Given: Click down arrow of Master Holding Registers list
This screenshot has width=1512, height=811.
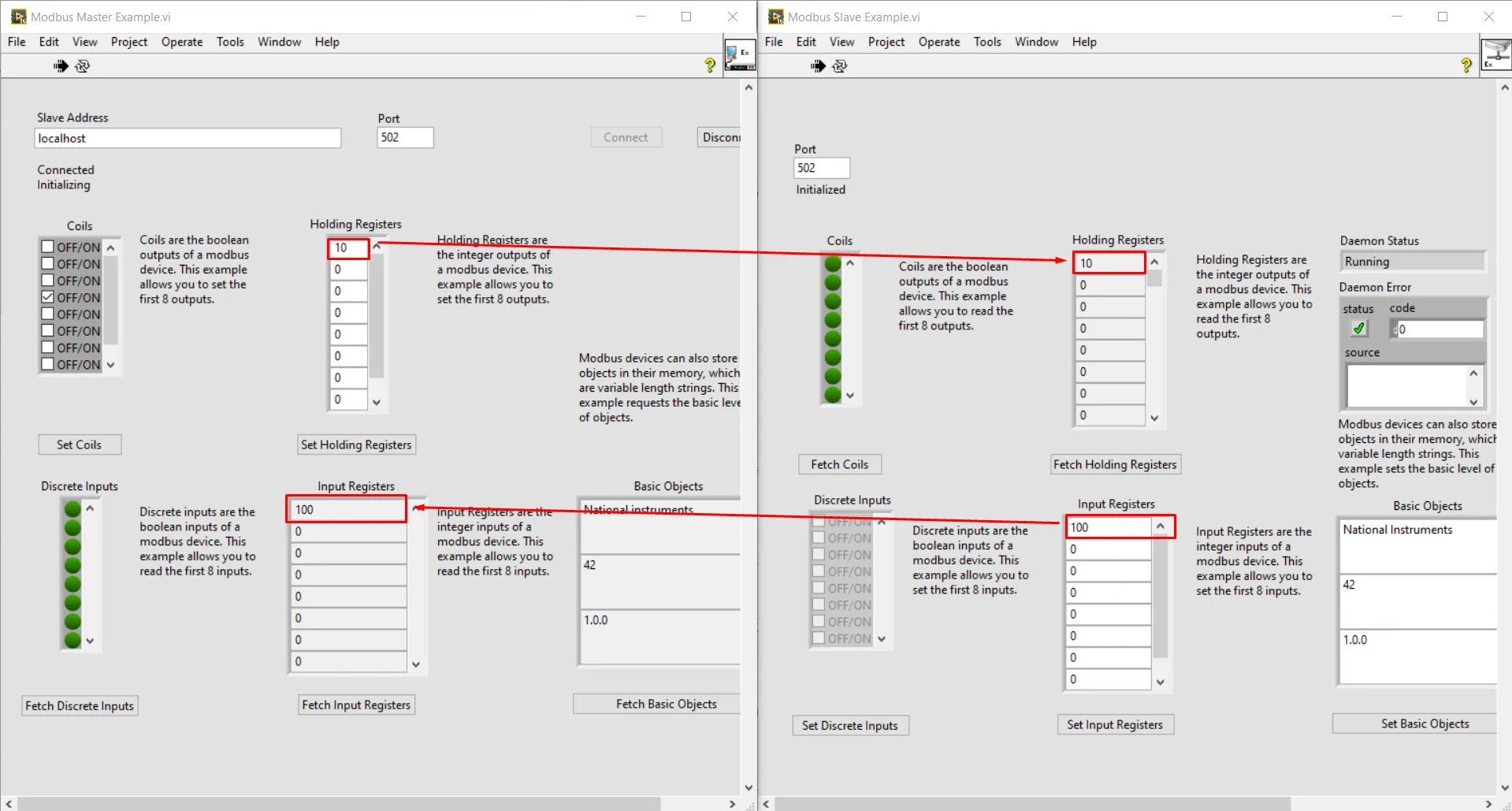Looking at the screenshot, I should click(377, 402).
